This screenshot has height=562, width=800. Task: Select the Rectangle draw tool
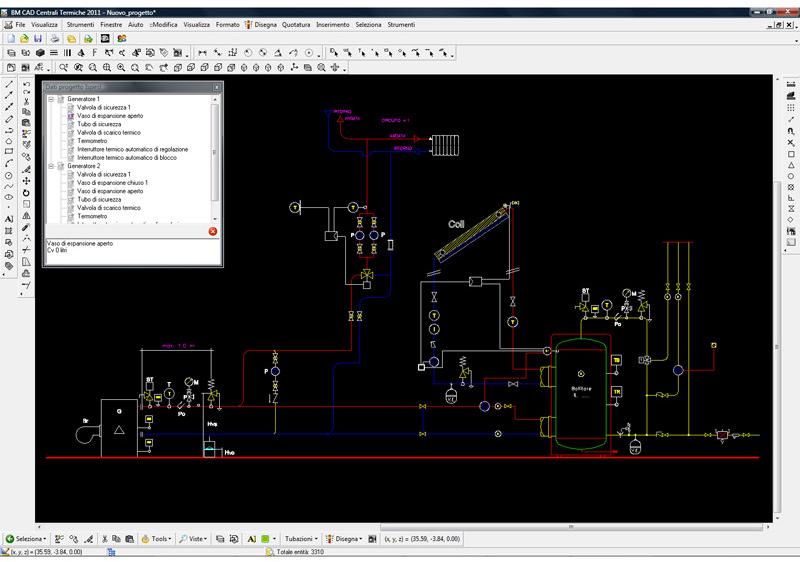(x=9, y=151)
